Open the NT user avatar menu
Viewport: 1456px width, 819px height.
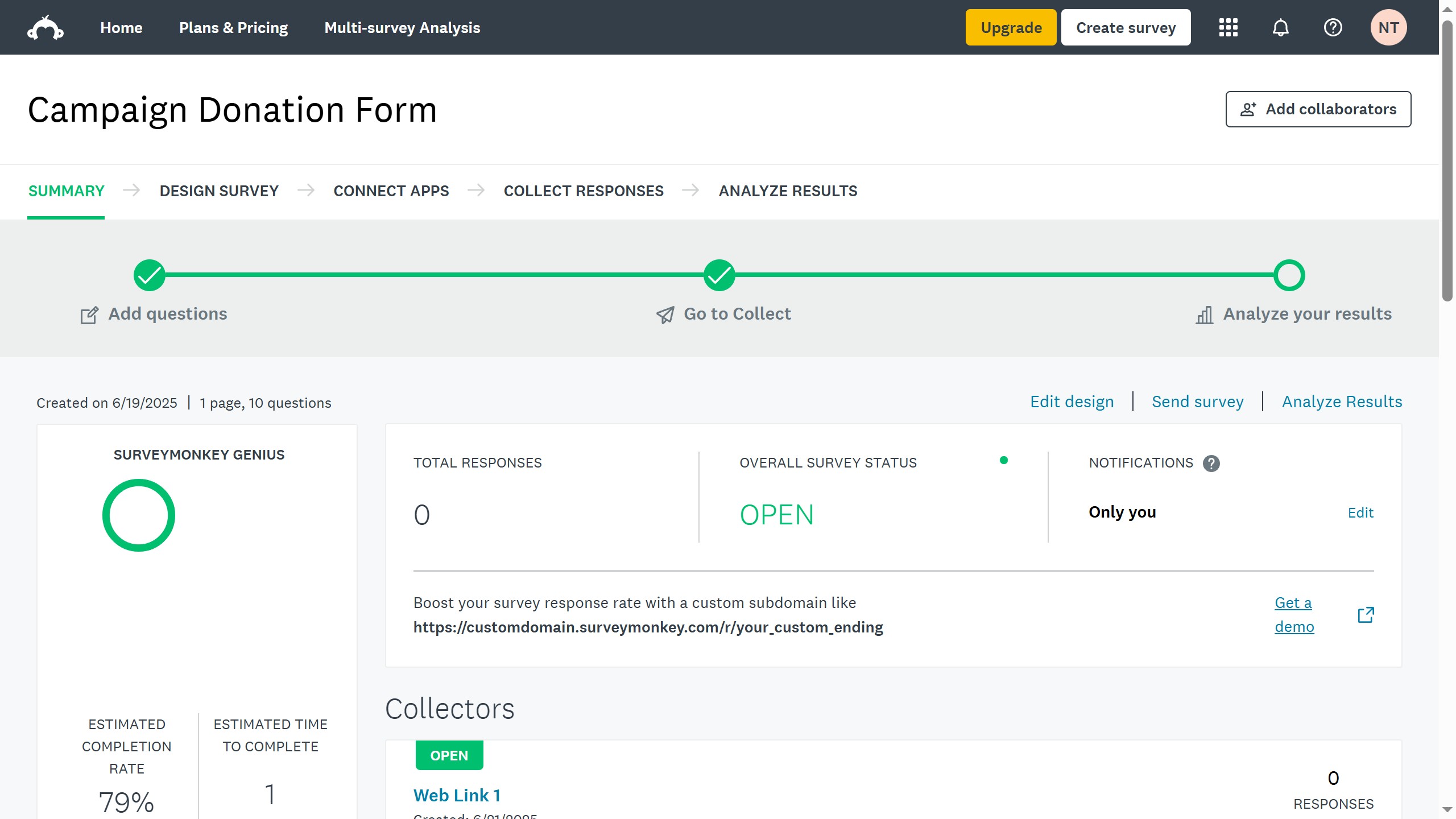tap(1388, 28)
